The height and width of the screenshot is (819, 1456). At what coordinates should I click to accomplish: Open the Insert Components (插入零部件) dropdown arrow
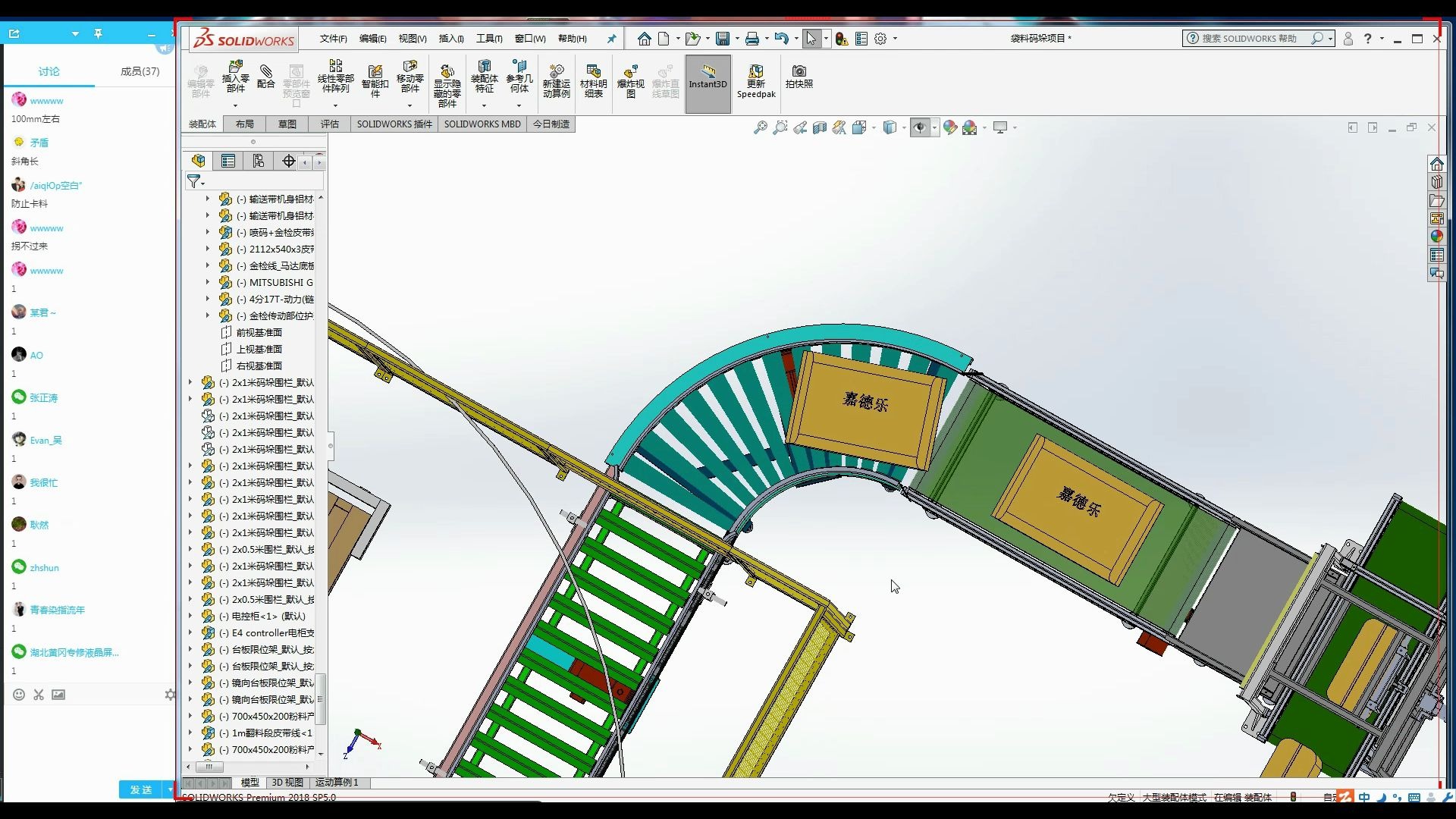(235, 105)
